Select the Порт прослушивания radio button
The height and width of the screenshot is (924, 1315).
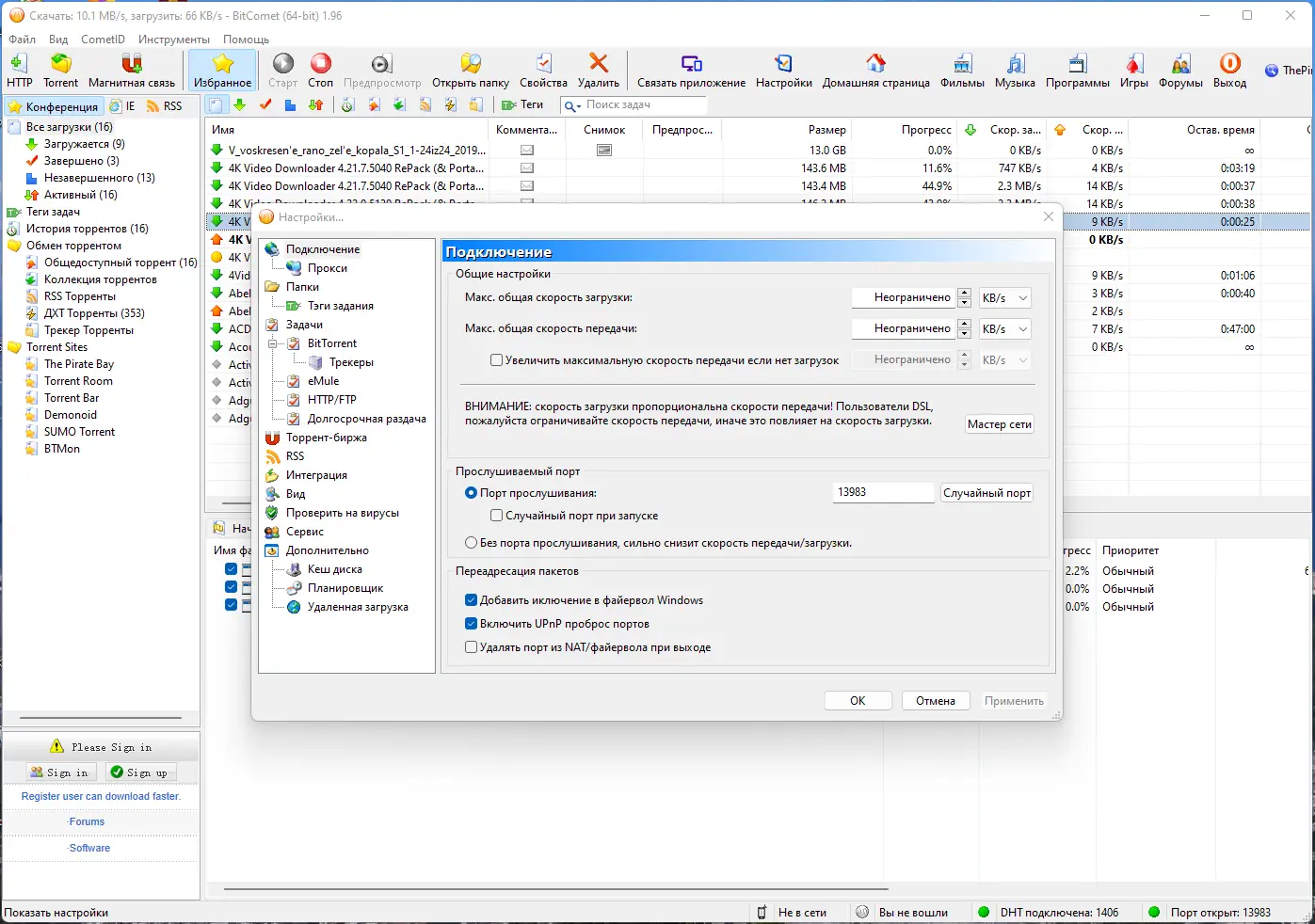[472, 493]
